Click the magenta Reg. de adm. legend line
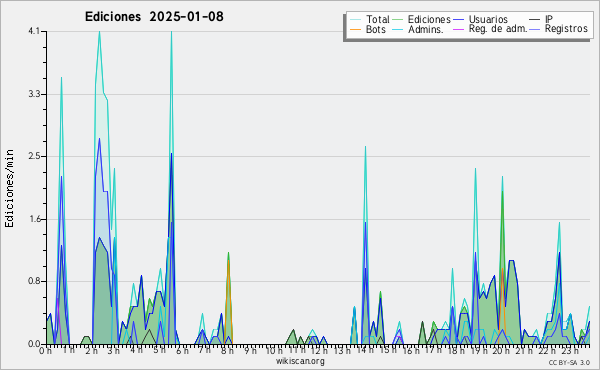This screenshot has width=600, height=370. click(x=458, y=29)
